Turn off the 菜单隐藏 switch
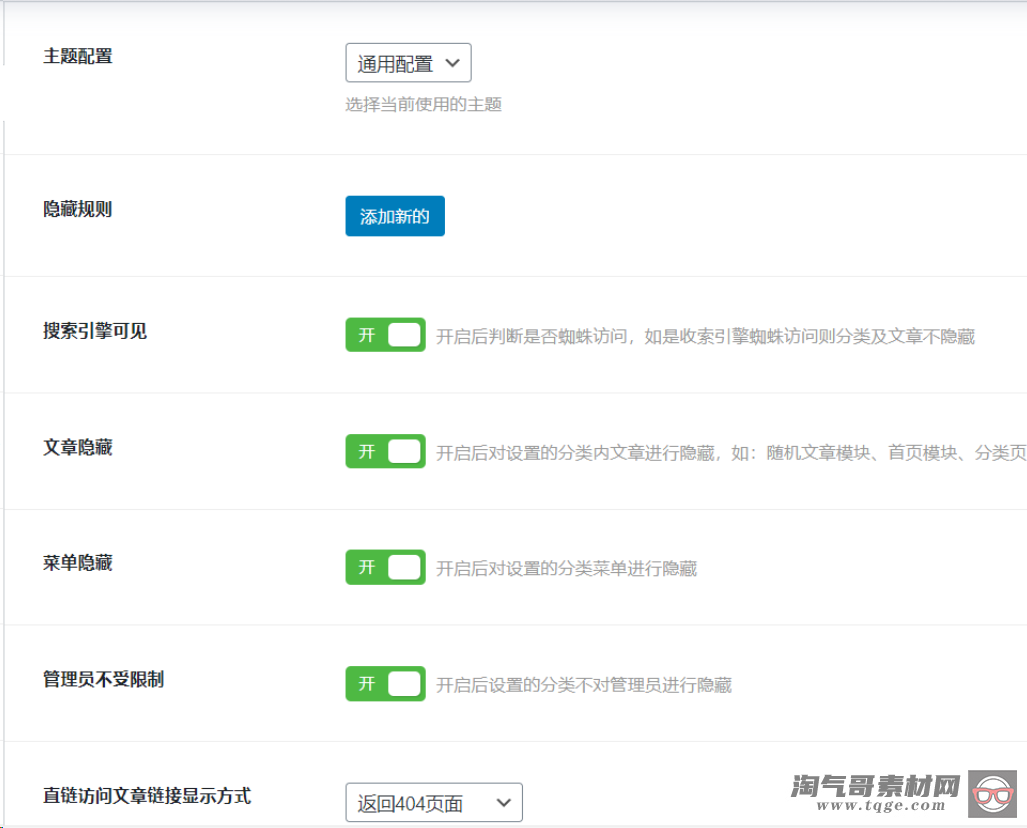This screenshot has height=828, width=1027. [385, 567]
